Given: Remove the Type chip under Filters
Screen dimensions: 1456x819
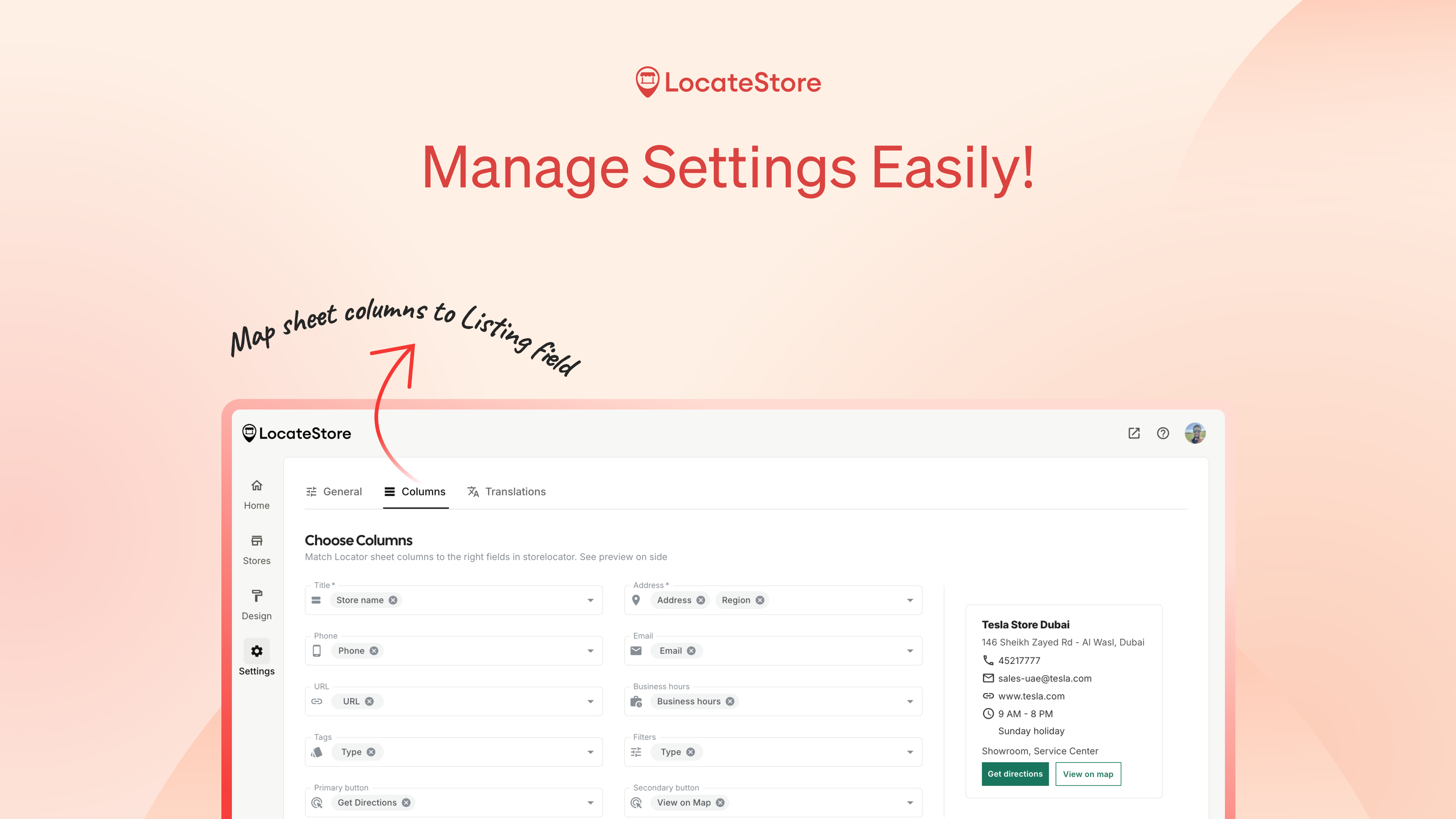Looking at the screenshot, I should point(690,752).
